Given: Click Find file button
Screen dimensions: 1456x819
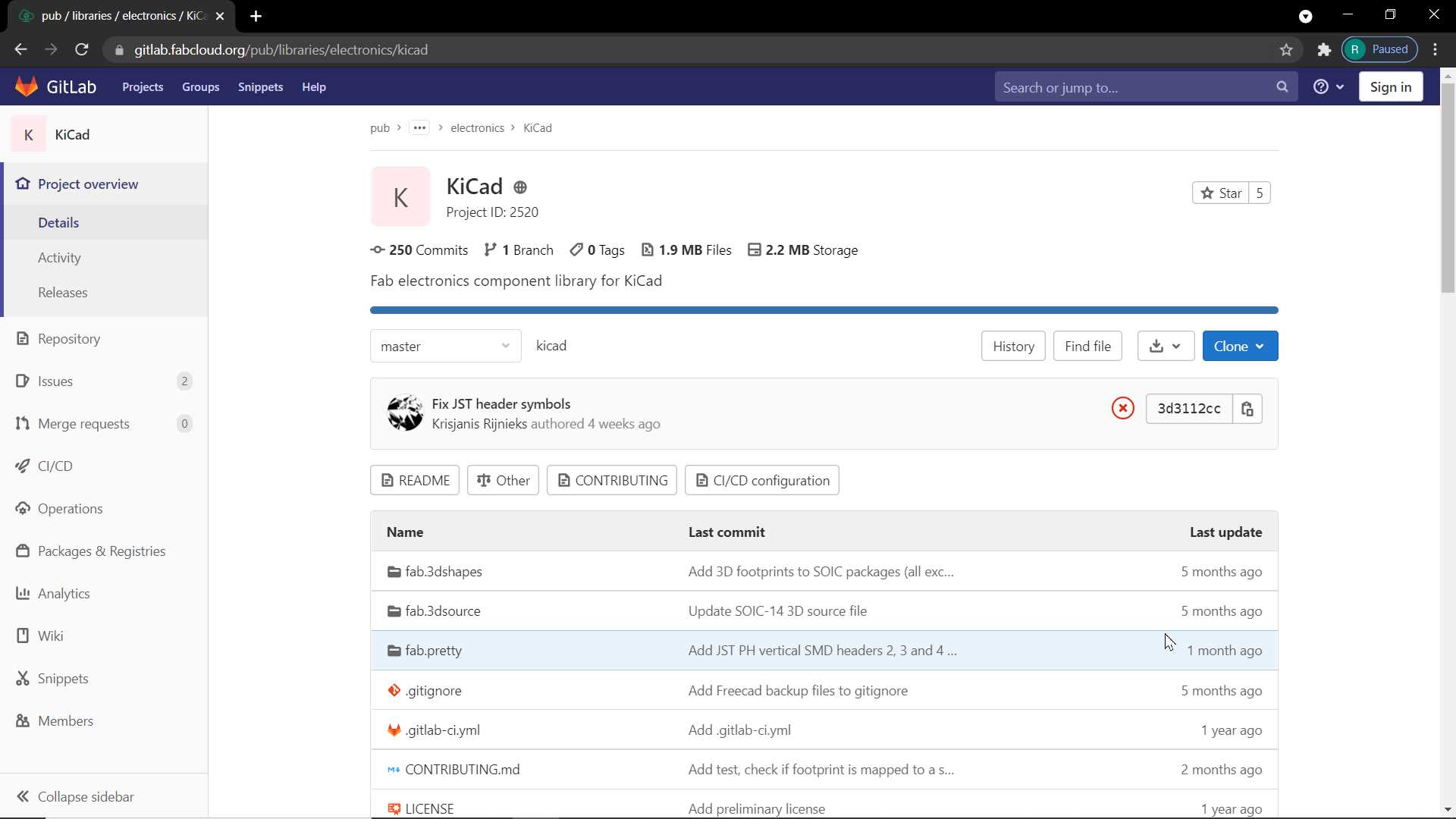Looking at the screenshot, I should click(x=1087, y=346).
